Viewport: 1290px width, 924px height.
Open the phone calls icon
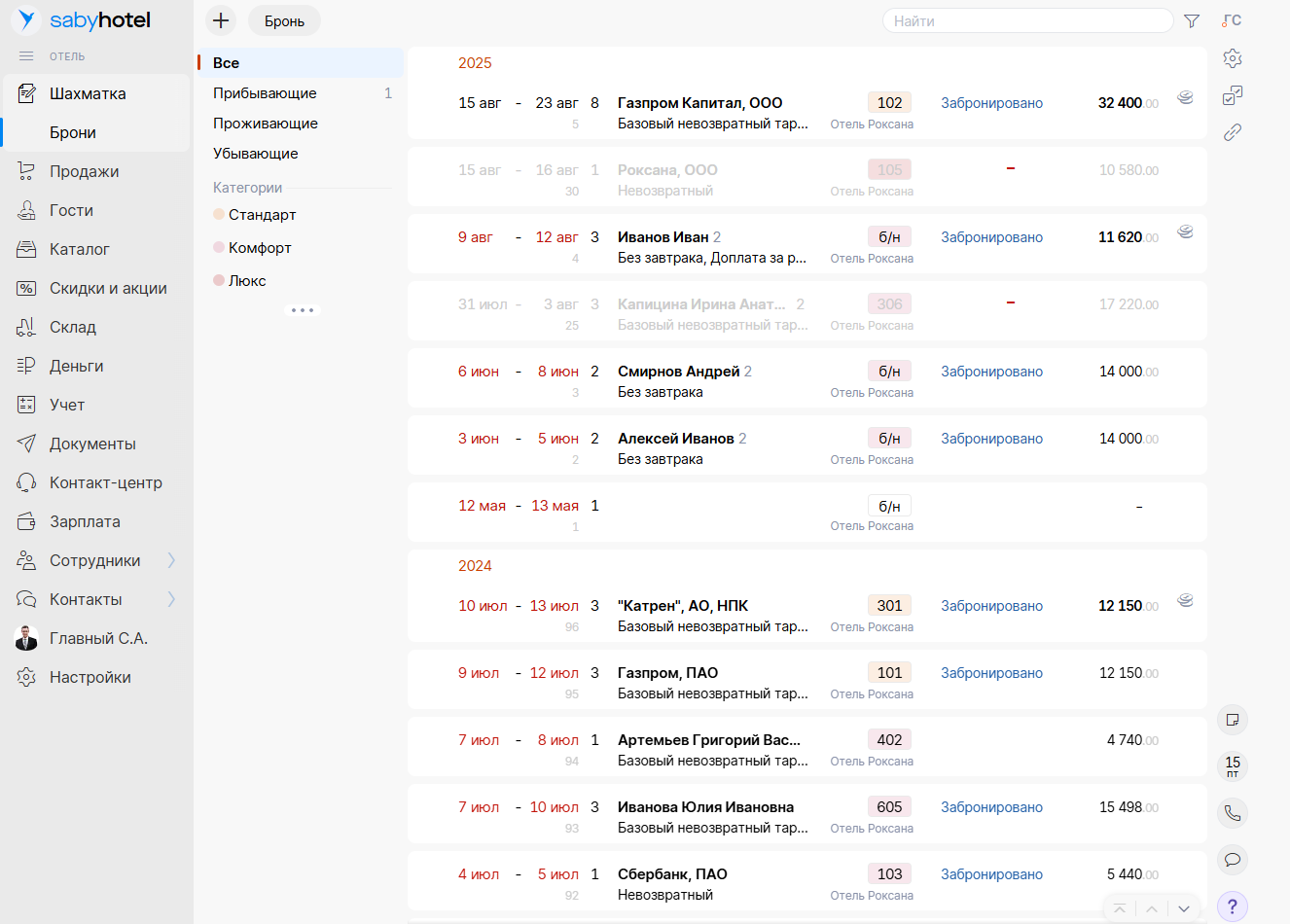[x=1233, y=813]
